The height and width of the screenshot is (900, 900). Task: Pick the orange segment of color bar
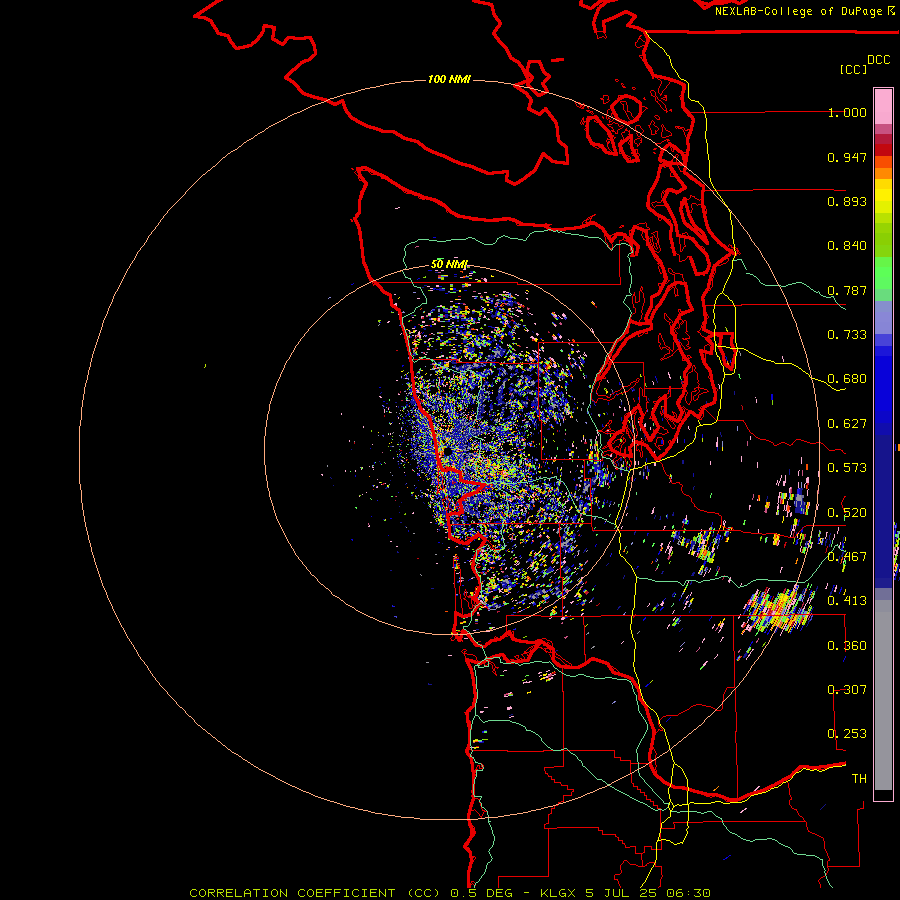click(x=883, y=173)
